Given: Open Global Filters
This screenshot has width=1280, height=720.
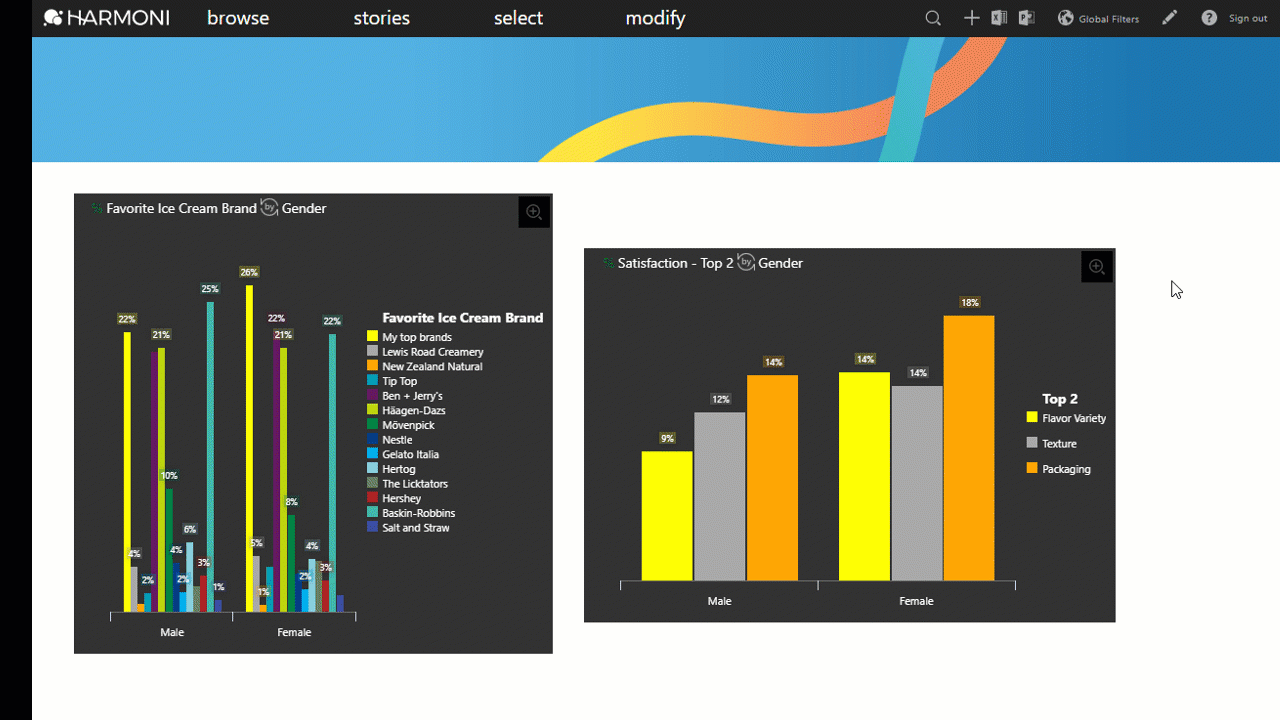Looking at the screenshot, I should click(1098, 18).
